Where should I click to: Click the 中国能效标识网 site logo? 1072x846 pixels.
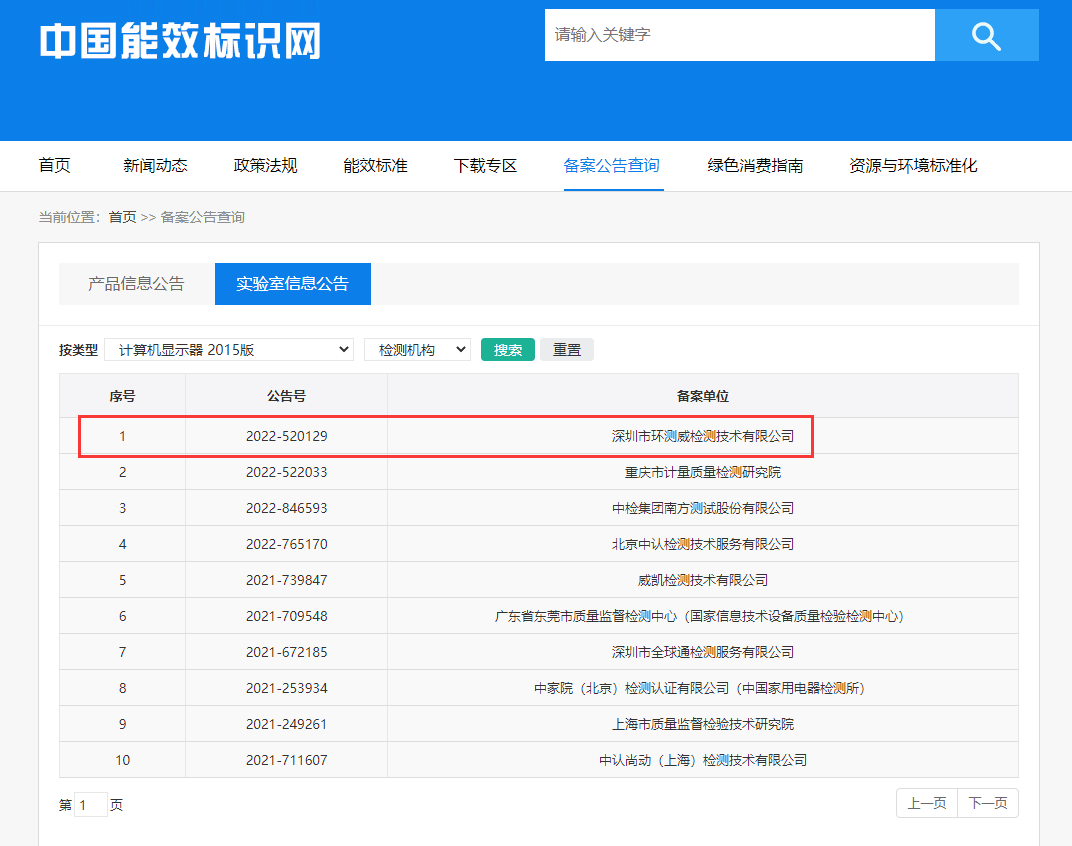[180, 41]
